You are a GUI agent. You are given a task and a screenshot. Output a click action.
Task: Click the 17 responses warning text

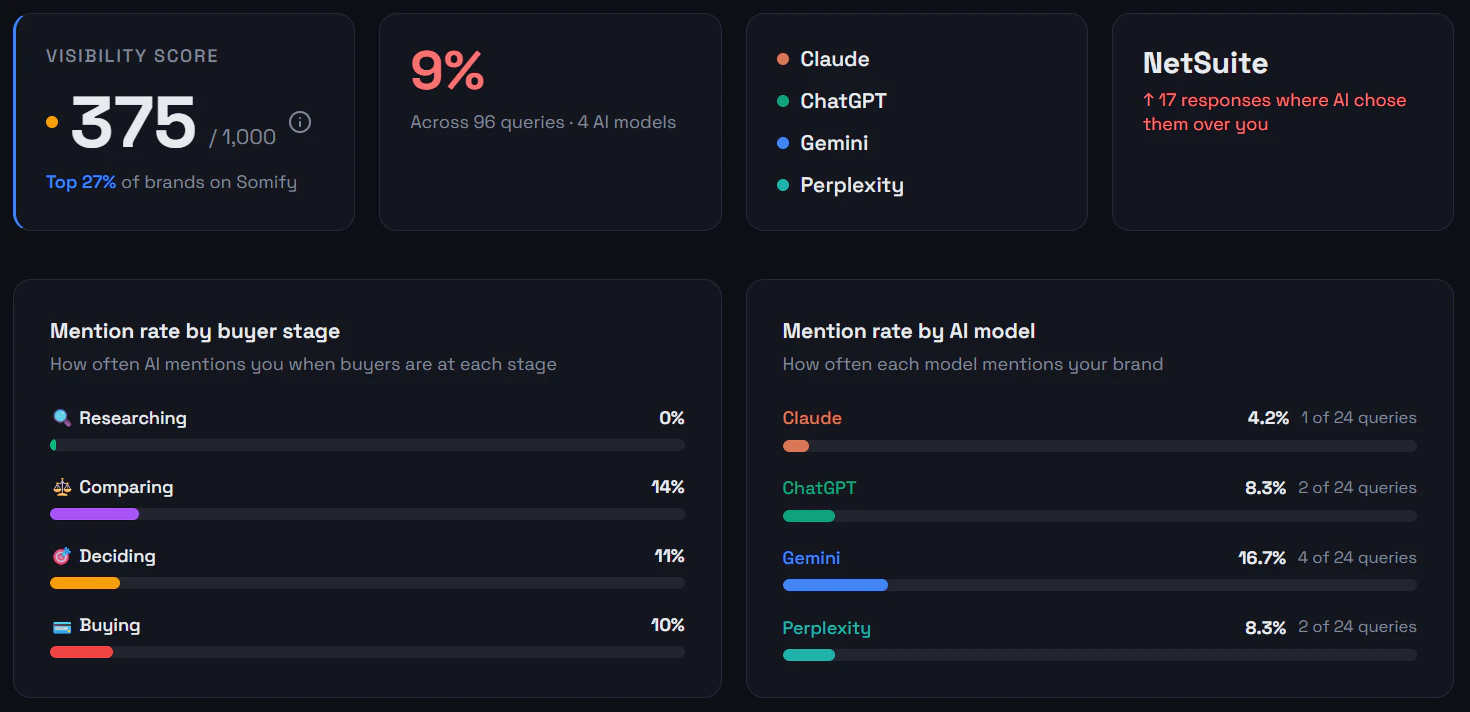click(1274, 112)
